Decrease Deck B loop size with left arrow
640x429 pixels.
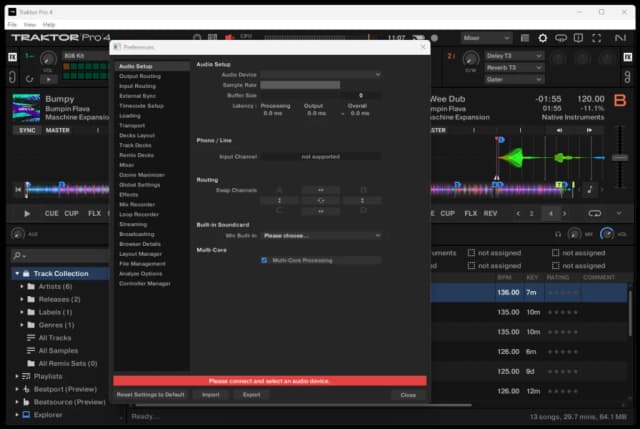(x=518, y=213)
